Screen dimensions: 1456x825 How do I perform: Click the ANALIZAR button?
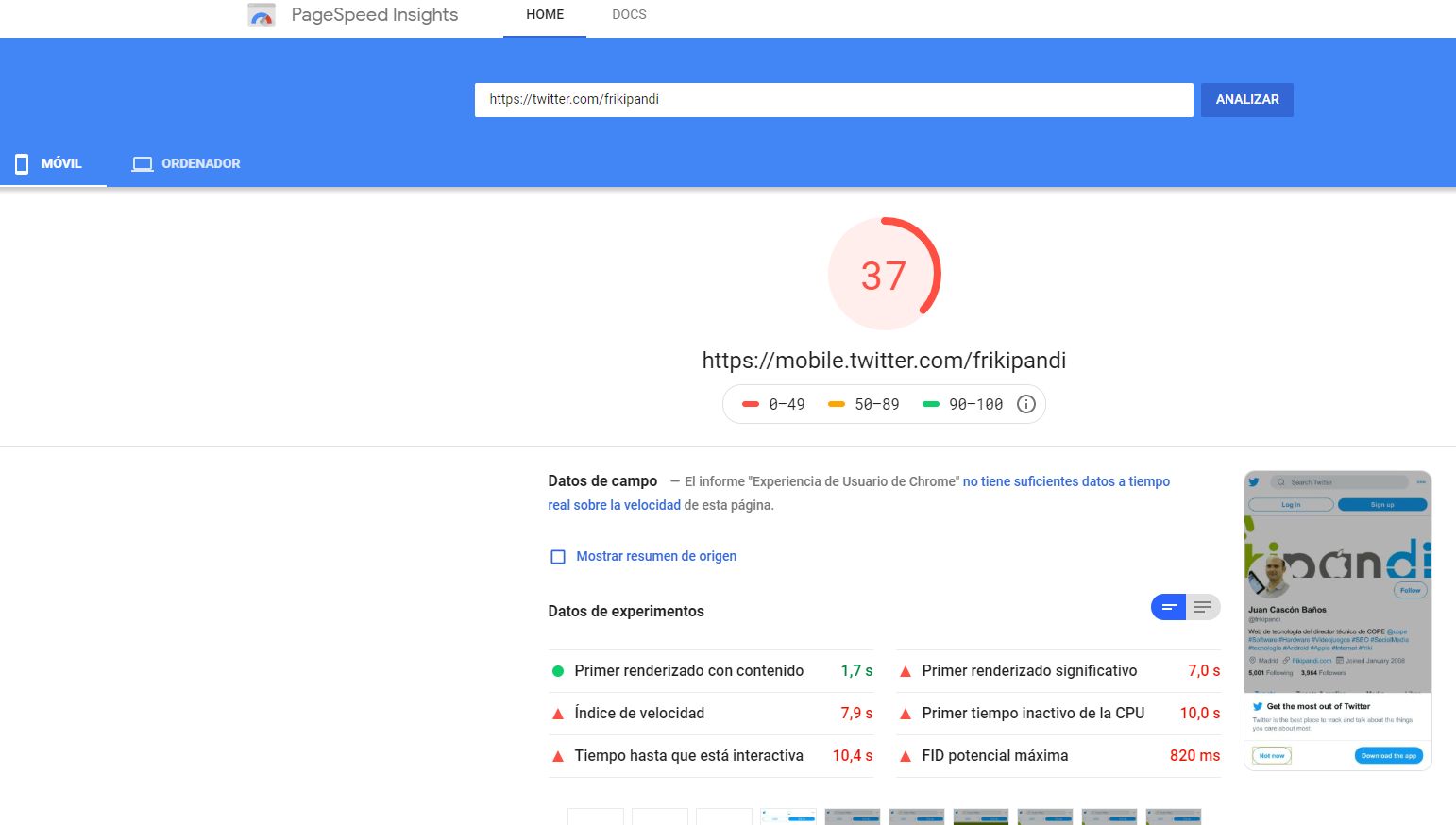click(x=1247, y=99)
